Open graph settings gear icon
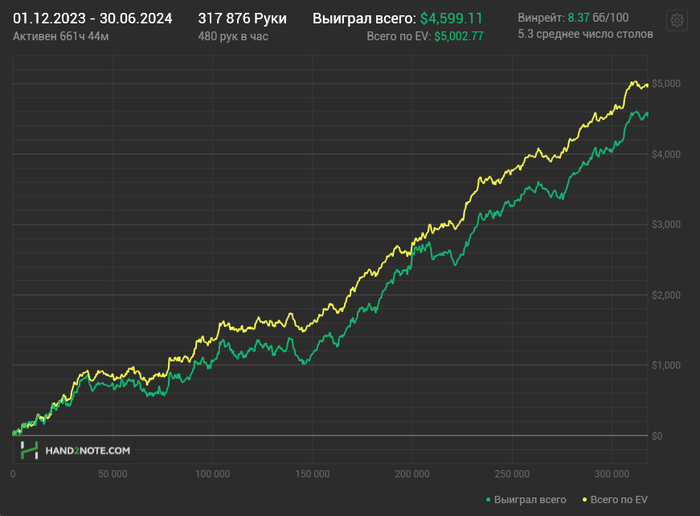700x516 pixels. click(677, 20)
